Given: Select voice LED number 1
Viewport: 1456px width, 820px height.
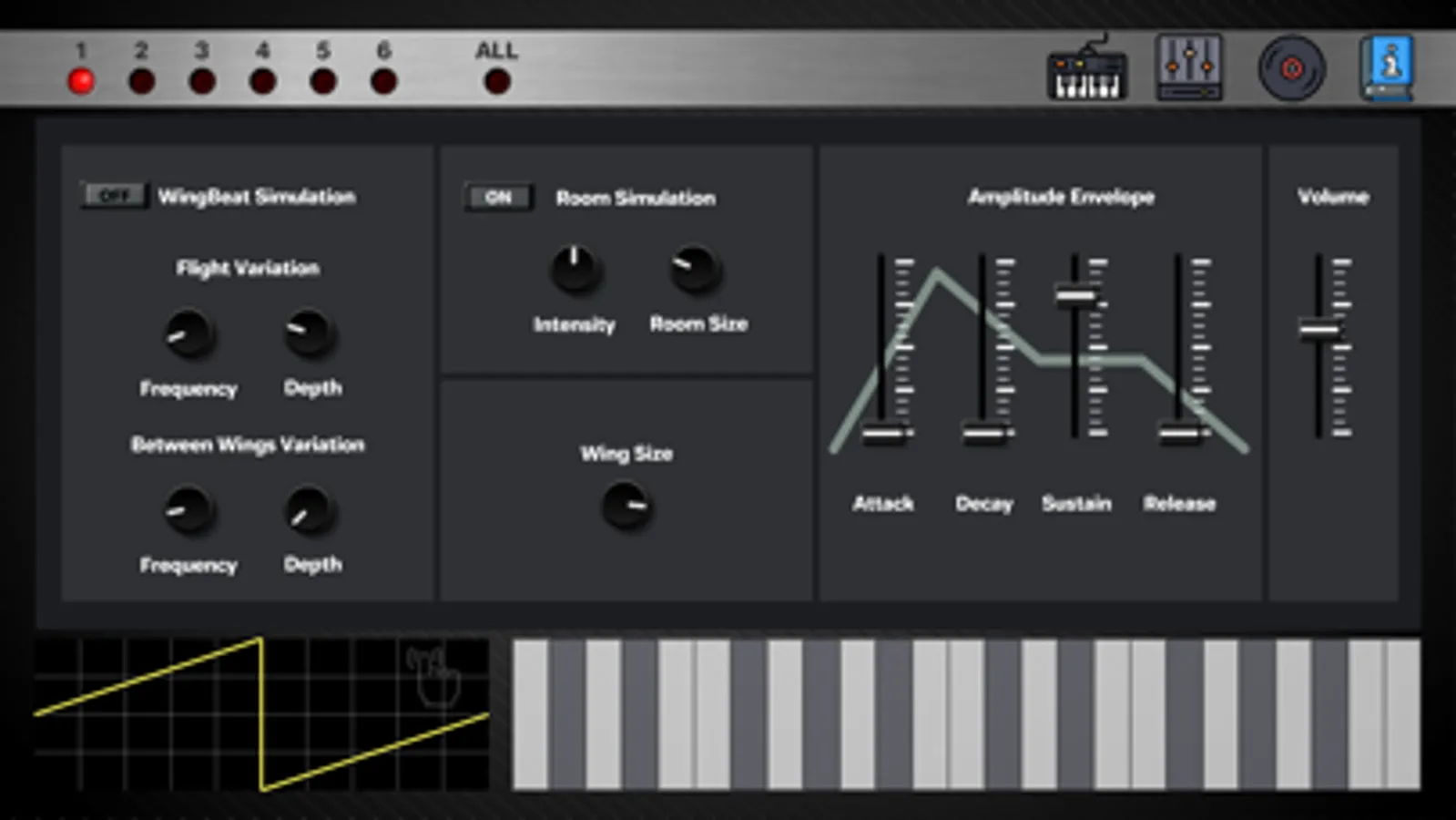Looking at the screenshot, I should coord(81,82).
